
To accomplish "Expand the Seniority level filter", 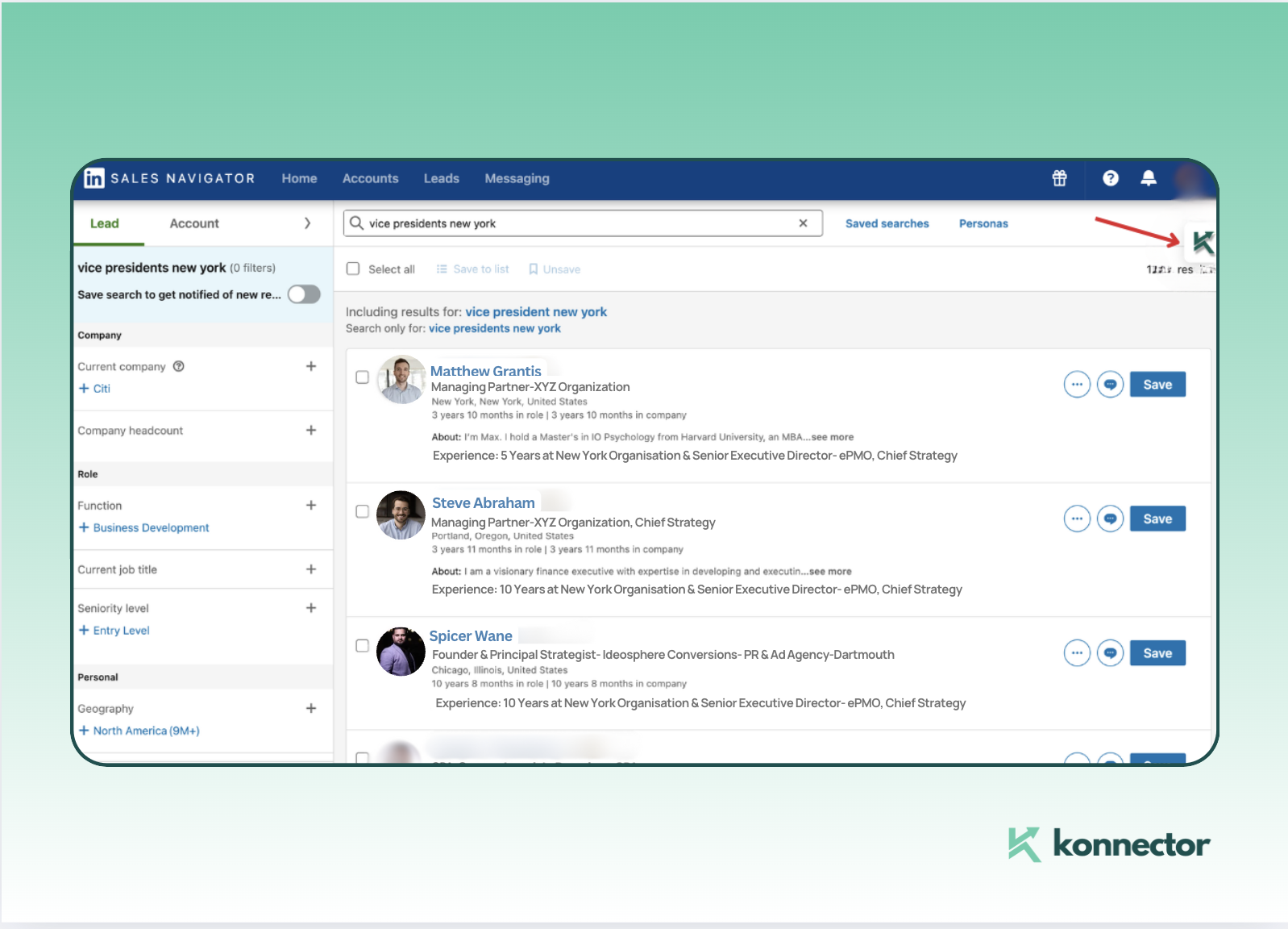I will click(311, 607).
